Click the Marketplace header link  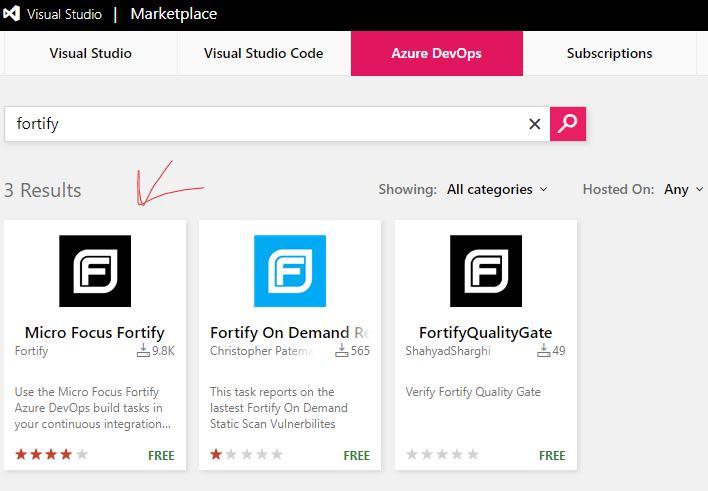(x=174, y=15)
